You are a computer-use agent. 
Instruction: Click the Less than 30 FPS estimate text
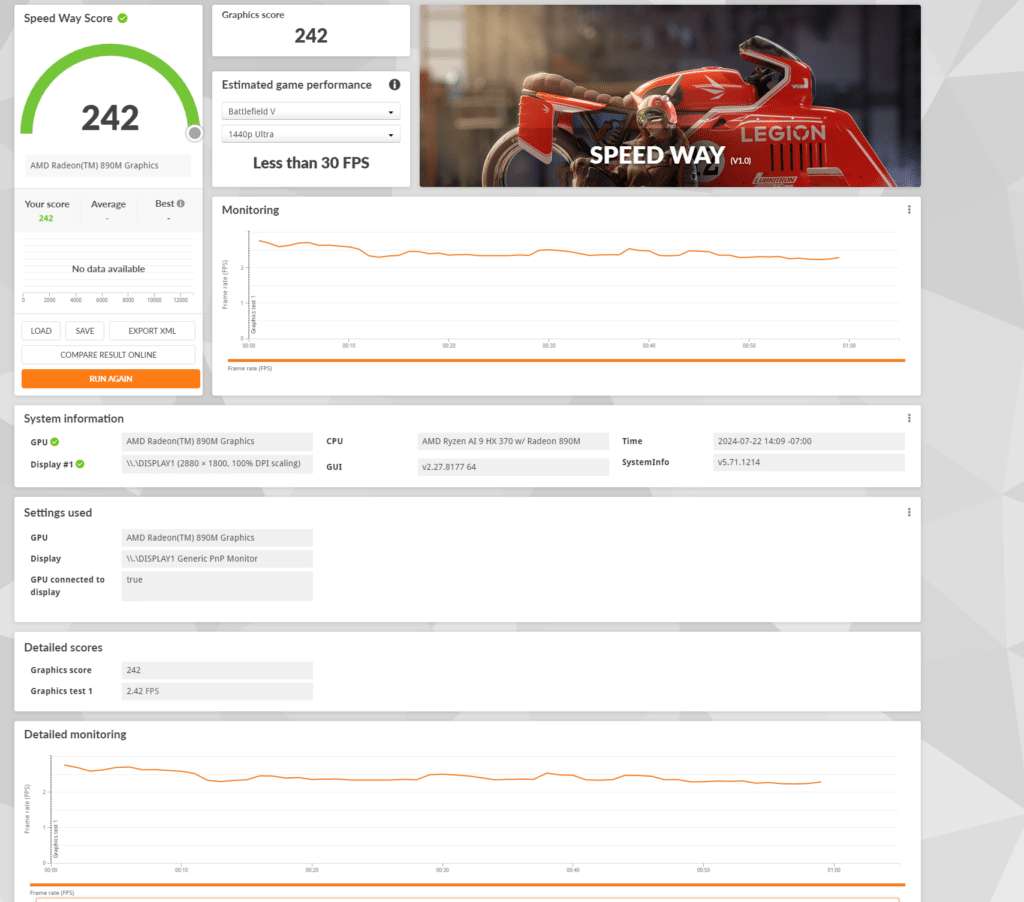[311, 163]
